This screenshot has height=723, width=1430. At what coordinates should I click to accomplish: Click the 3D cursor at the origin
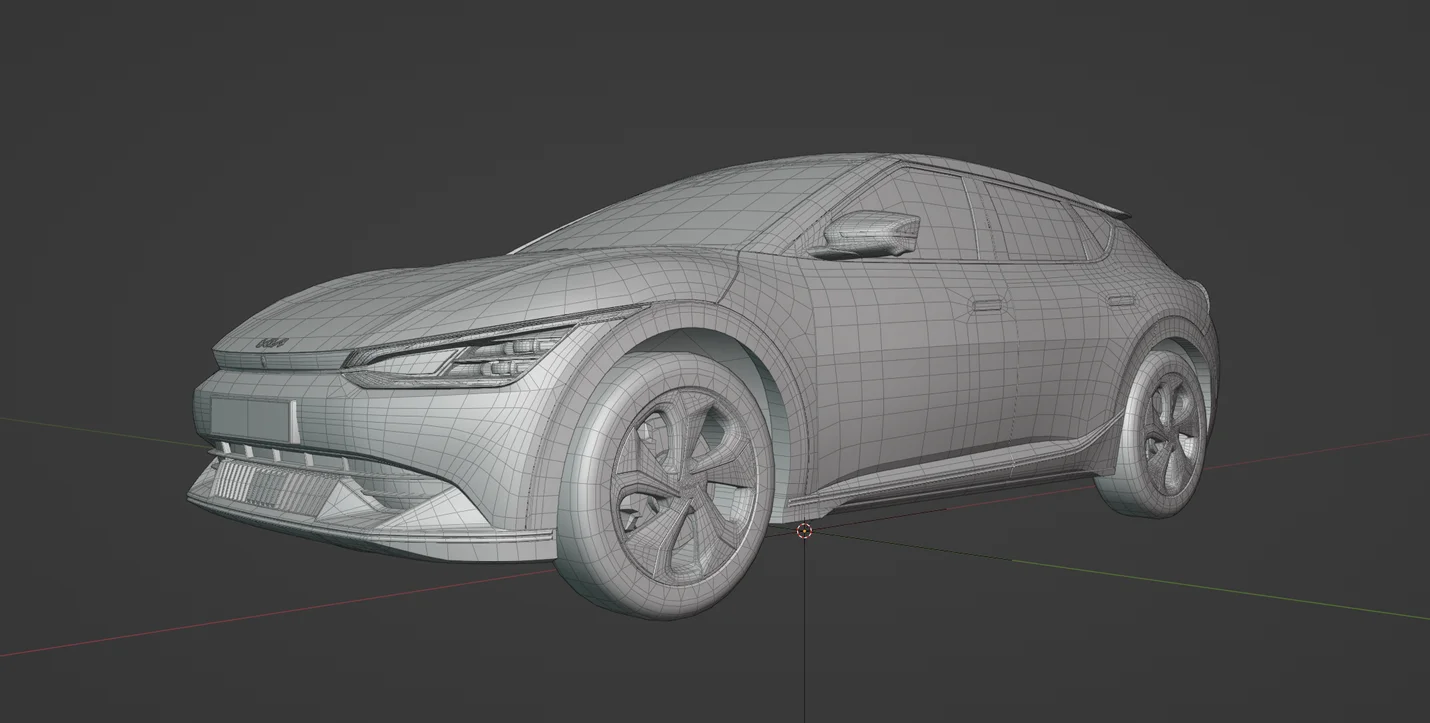pos(804,531)
